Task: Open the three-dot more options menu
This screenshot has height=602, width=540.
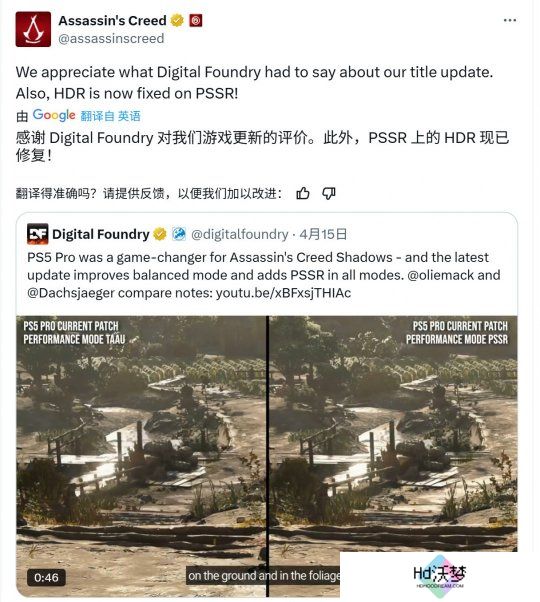Action: pos(510,20)
